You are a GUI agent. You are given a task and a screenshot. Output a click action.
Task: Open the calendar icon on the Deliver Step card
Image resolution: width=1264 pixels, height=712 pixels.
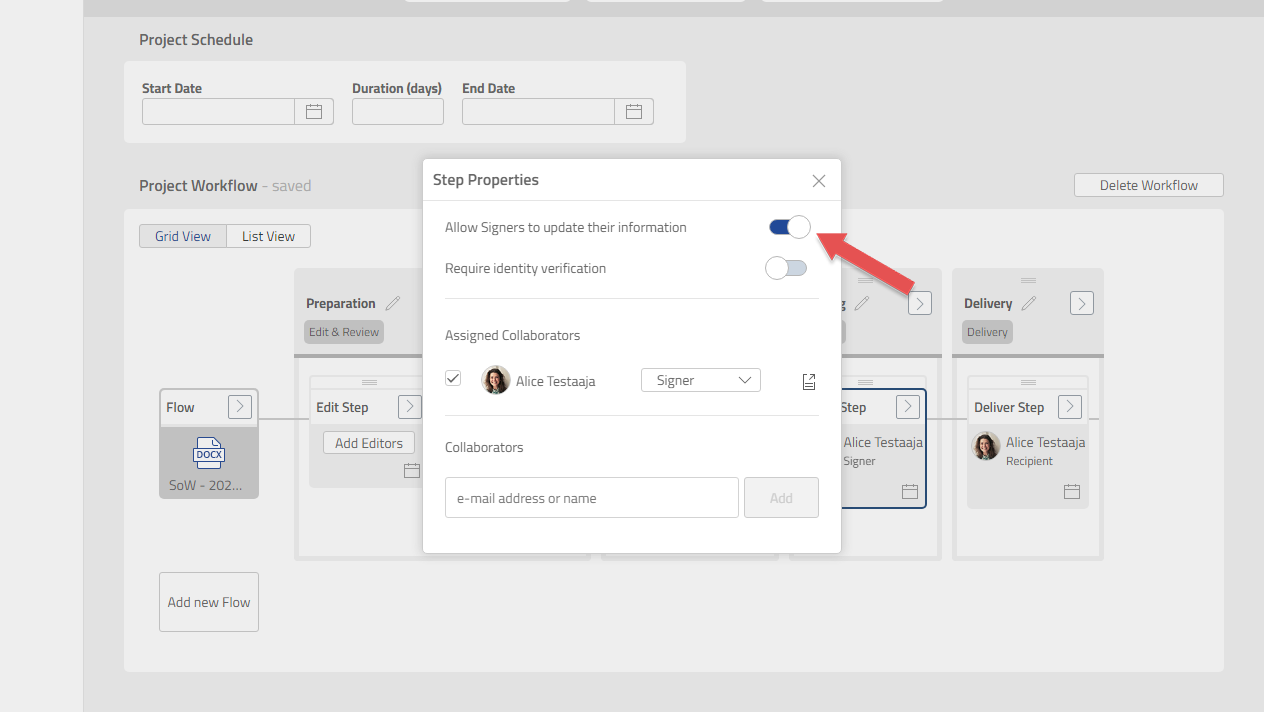[x=1072, y=491]
